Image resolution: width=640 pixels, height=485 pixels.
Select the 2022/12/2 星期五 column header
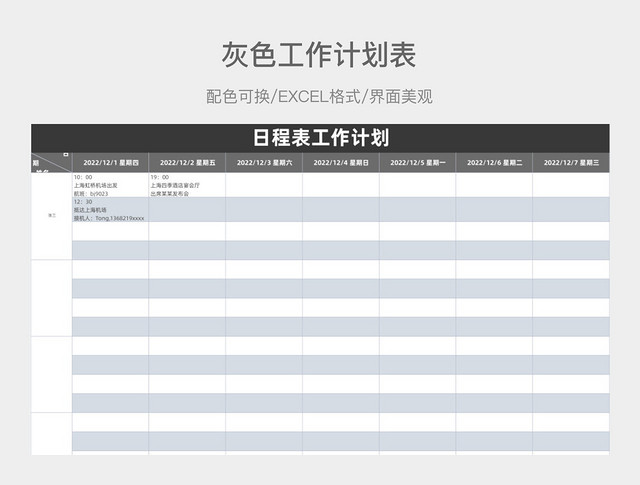pos(187,162)
